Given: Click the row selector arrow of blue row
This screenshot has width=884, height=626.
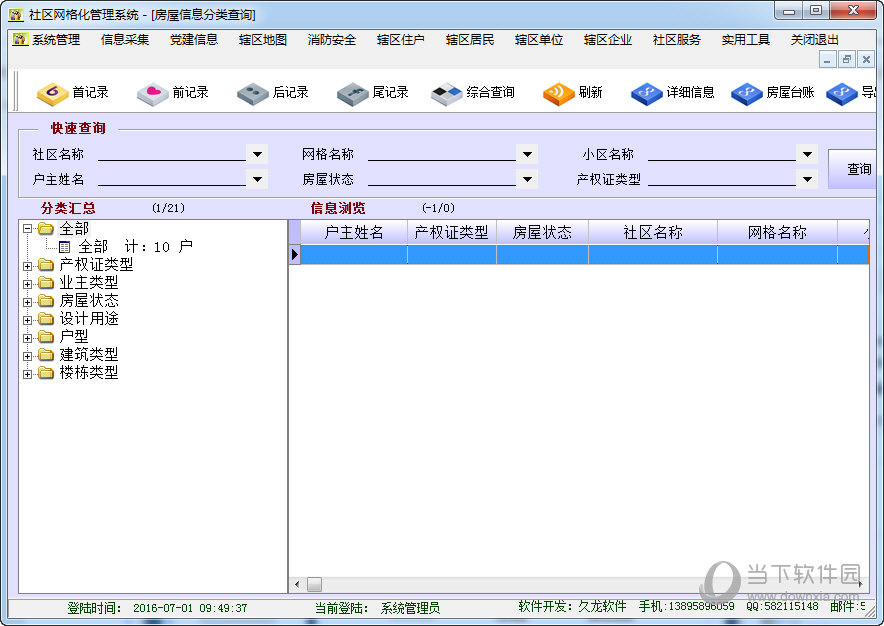Looking at the screenshot, I should [295, 254].
